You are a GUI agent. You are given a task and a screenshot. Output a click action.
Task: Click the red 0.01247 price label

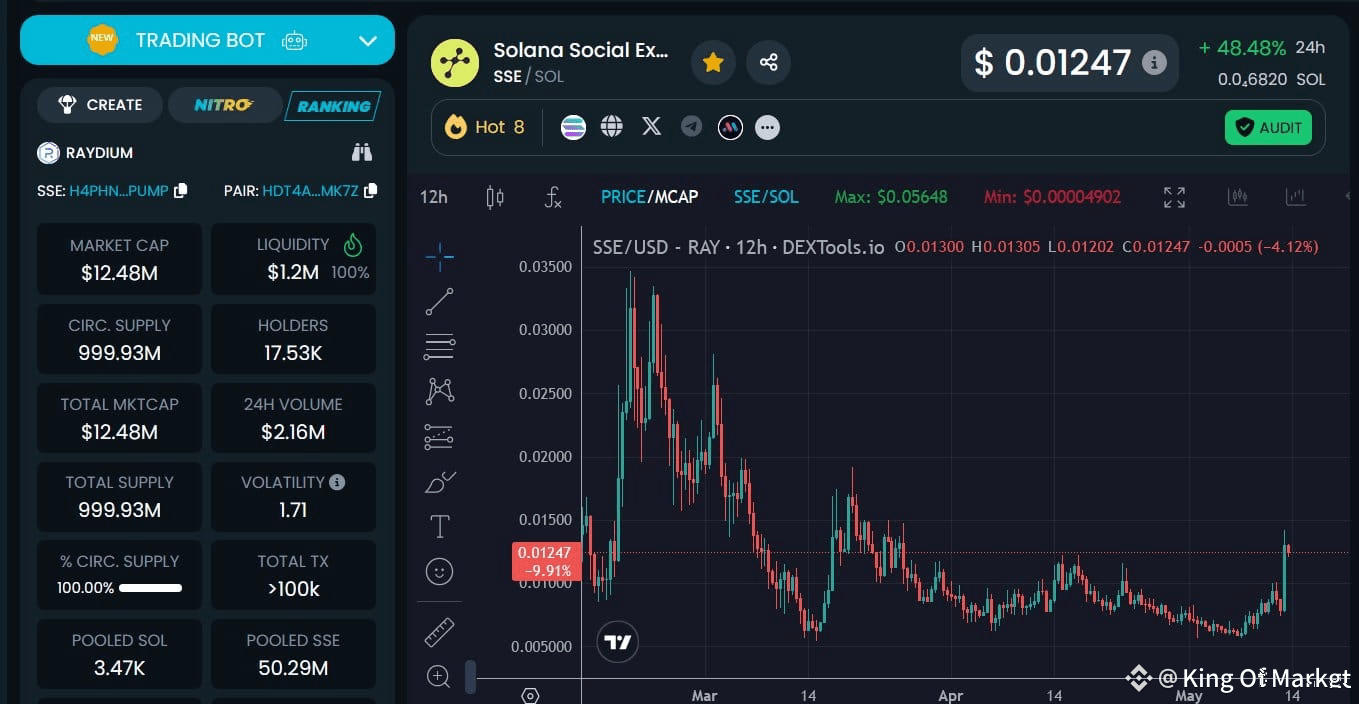(x=546, y=561)
